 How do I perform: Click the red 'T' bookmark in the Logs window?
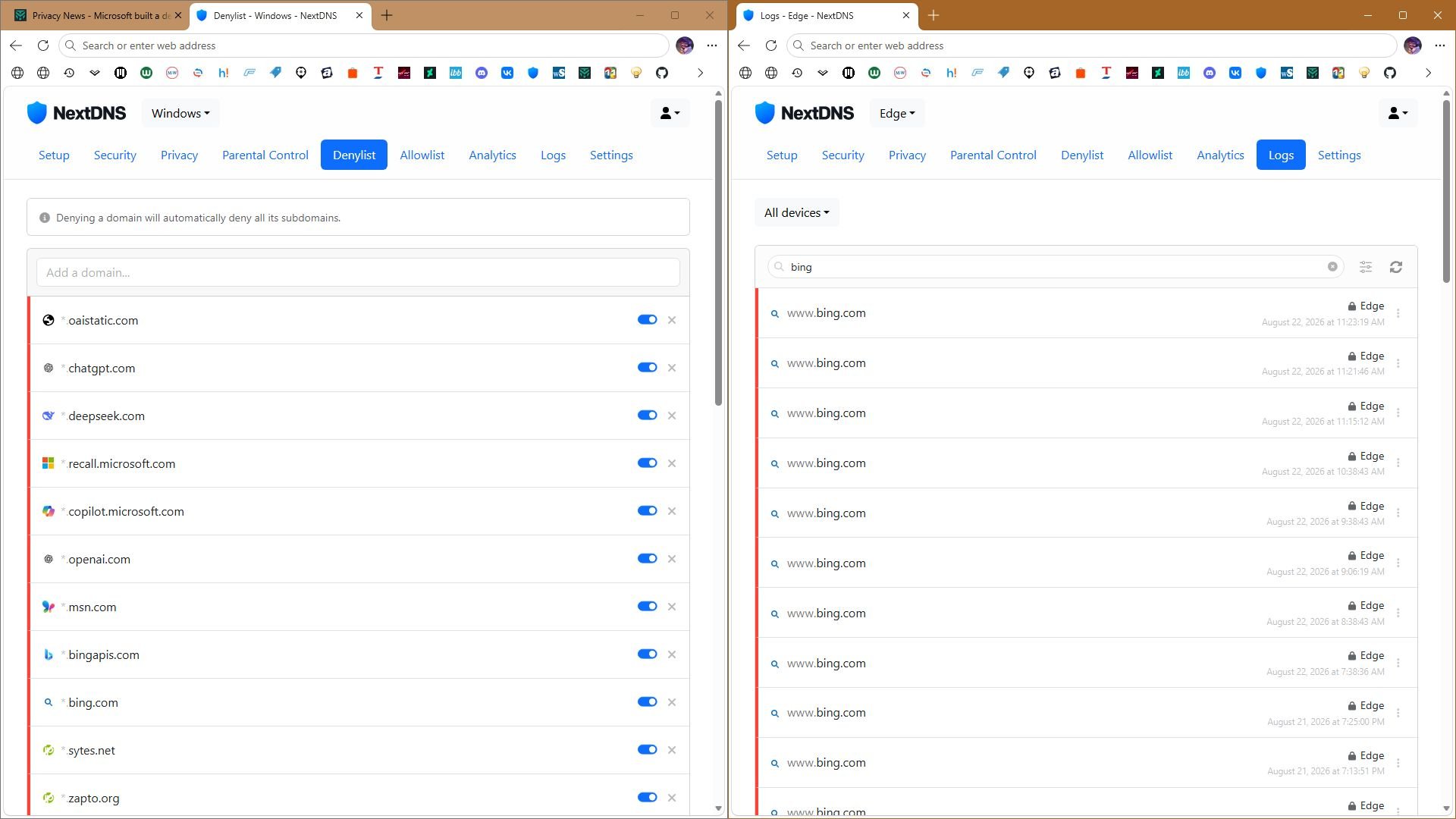pyautogui.click(x=1106, y=73)
